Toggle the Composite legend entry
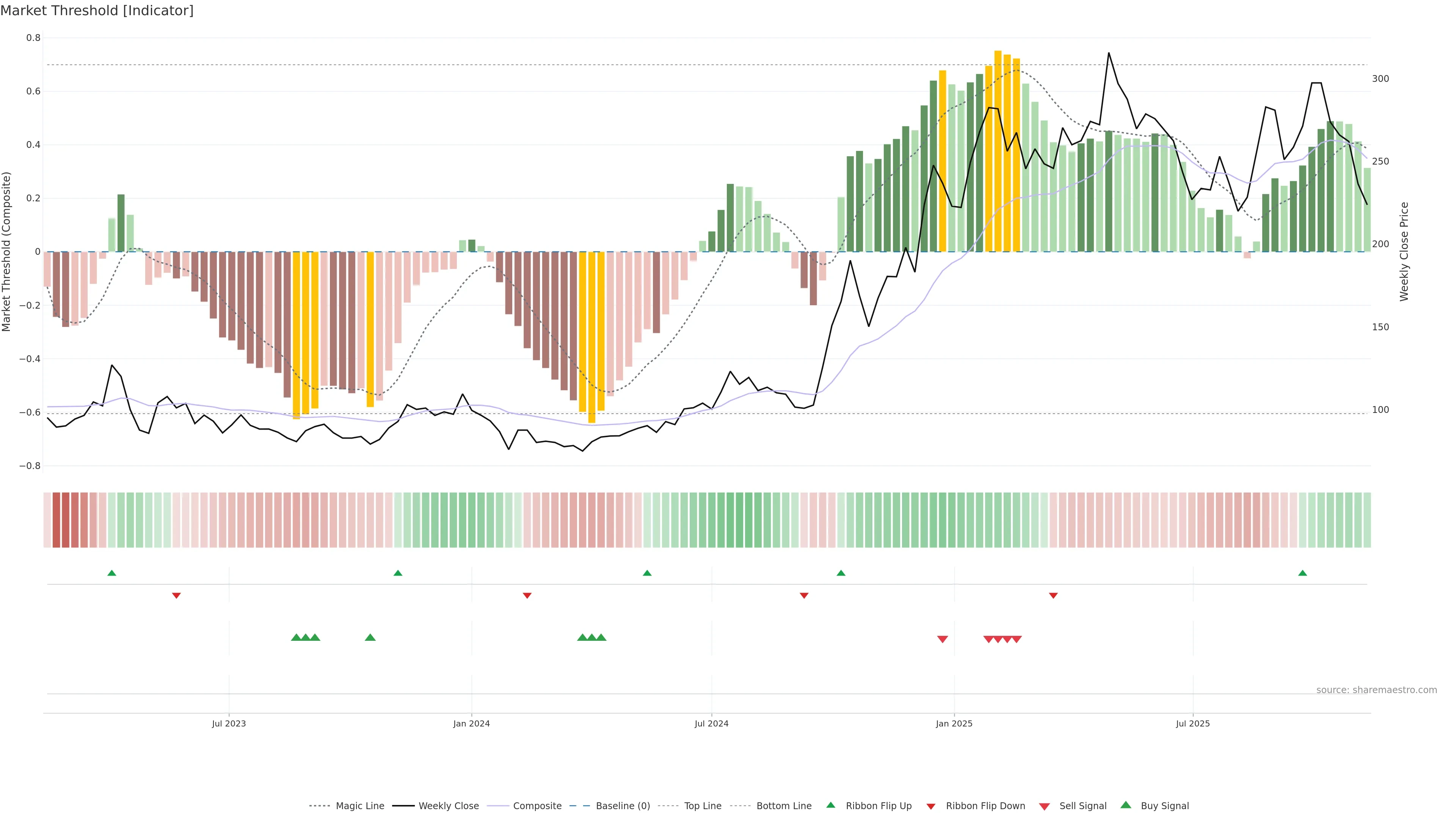The width and height of the screenshot is (1456, 819). [537, 806]
